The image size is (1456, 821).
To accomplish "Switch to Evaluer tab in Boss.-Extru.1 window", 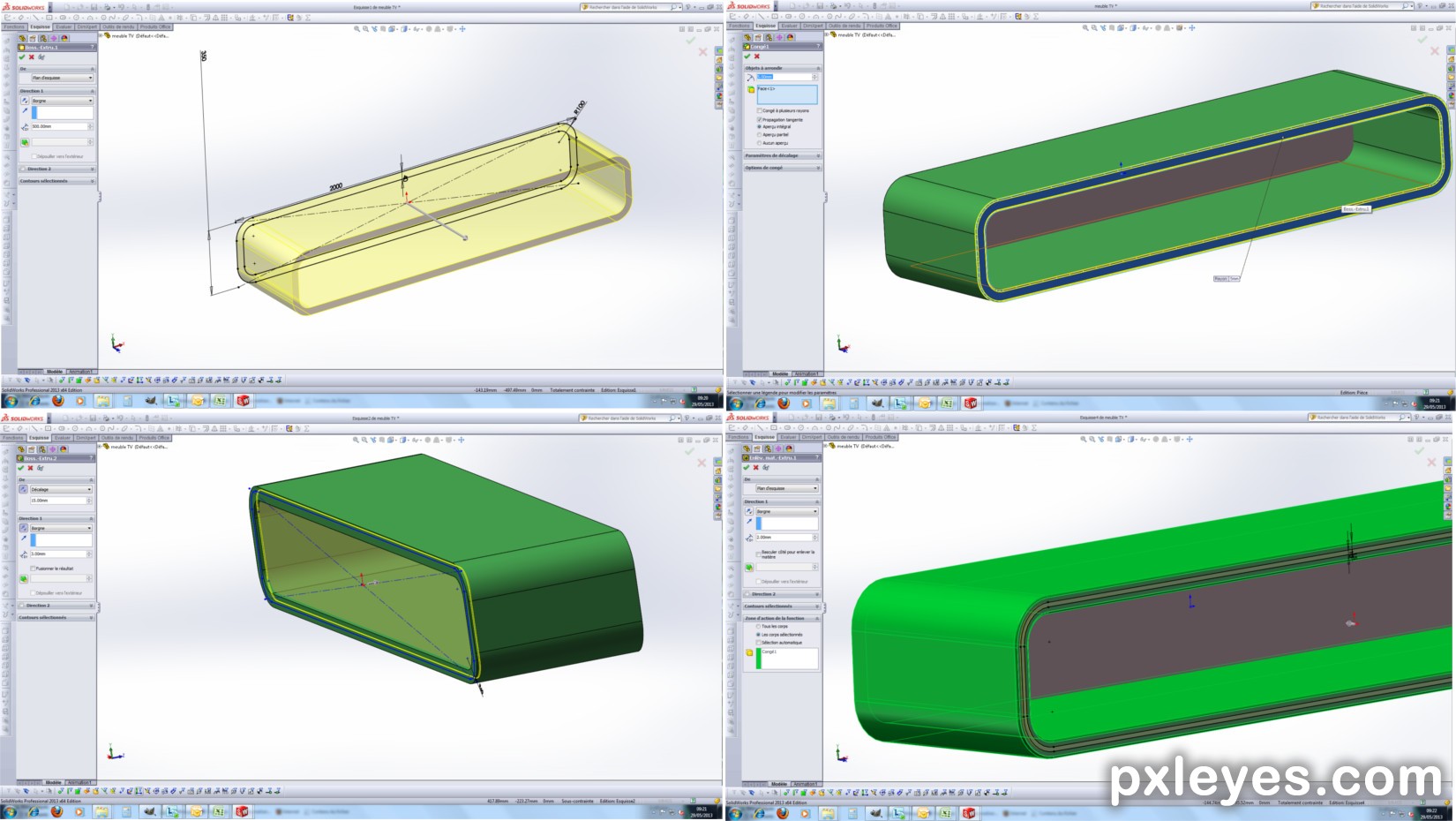I will coord(64,26).
